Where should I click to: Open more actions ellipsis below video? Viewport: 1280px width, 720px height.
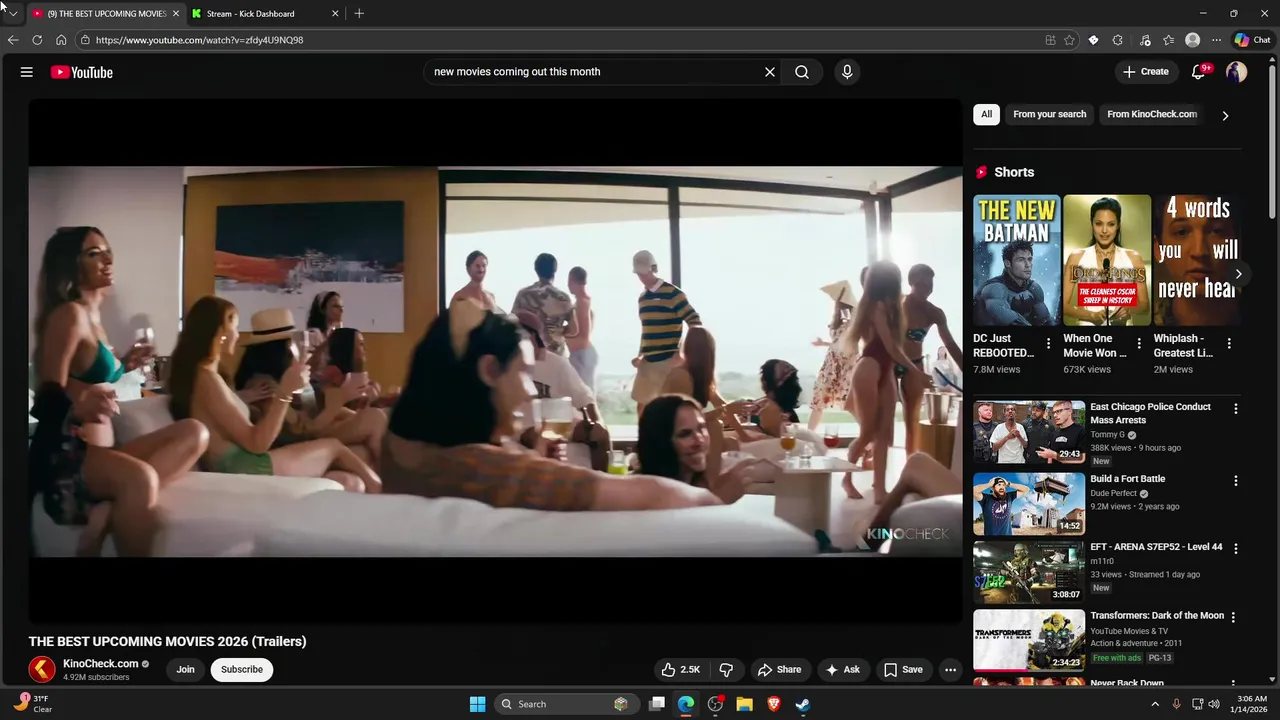tap(951, 669)
